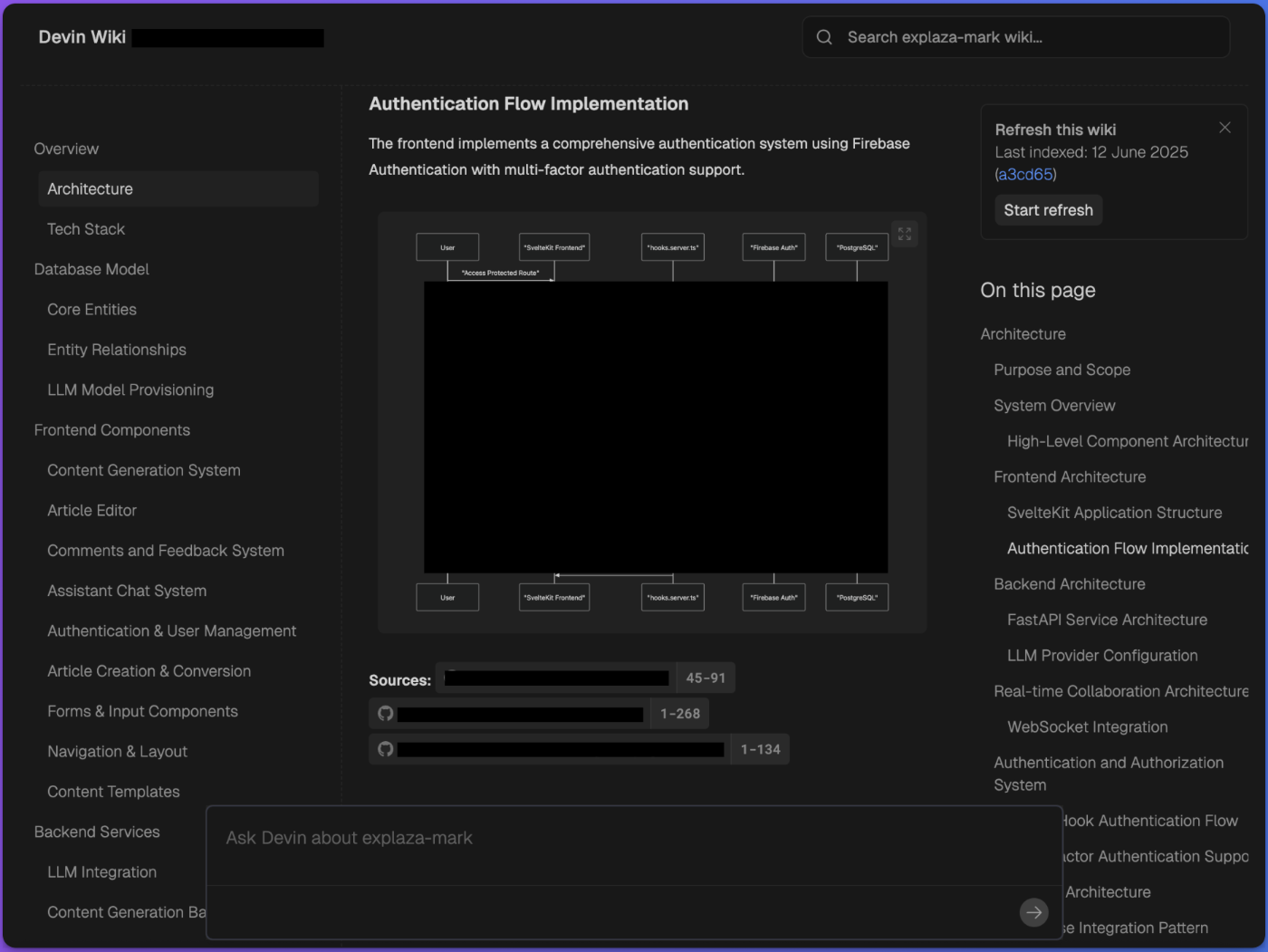Jump to LLM Provider Configuration
Screen dimensions: 1268x952
coord(1102,656)
